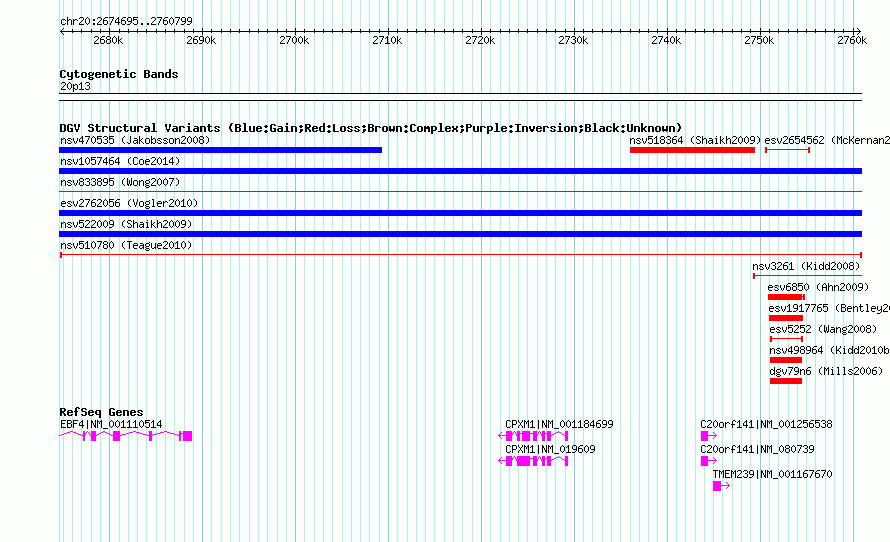This screenshot has height=542, width=890.
Task: Open the CPXM1|NM_001184699 gene label
Action: click(559, 424)
